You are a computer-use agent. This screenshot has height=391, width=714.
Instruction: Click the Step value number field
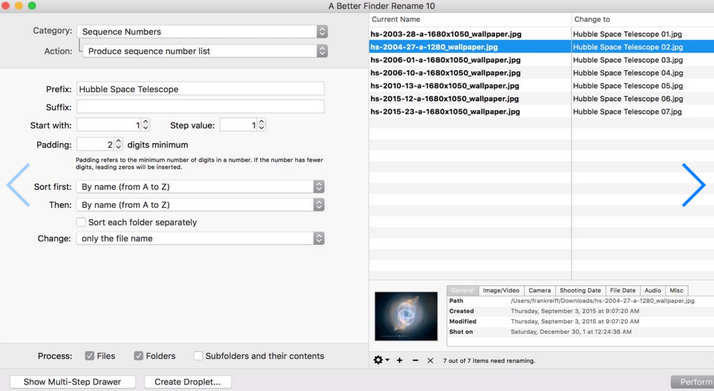[239, 125]
